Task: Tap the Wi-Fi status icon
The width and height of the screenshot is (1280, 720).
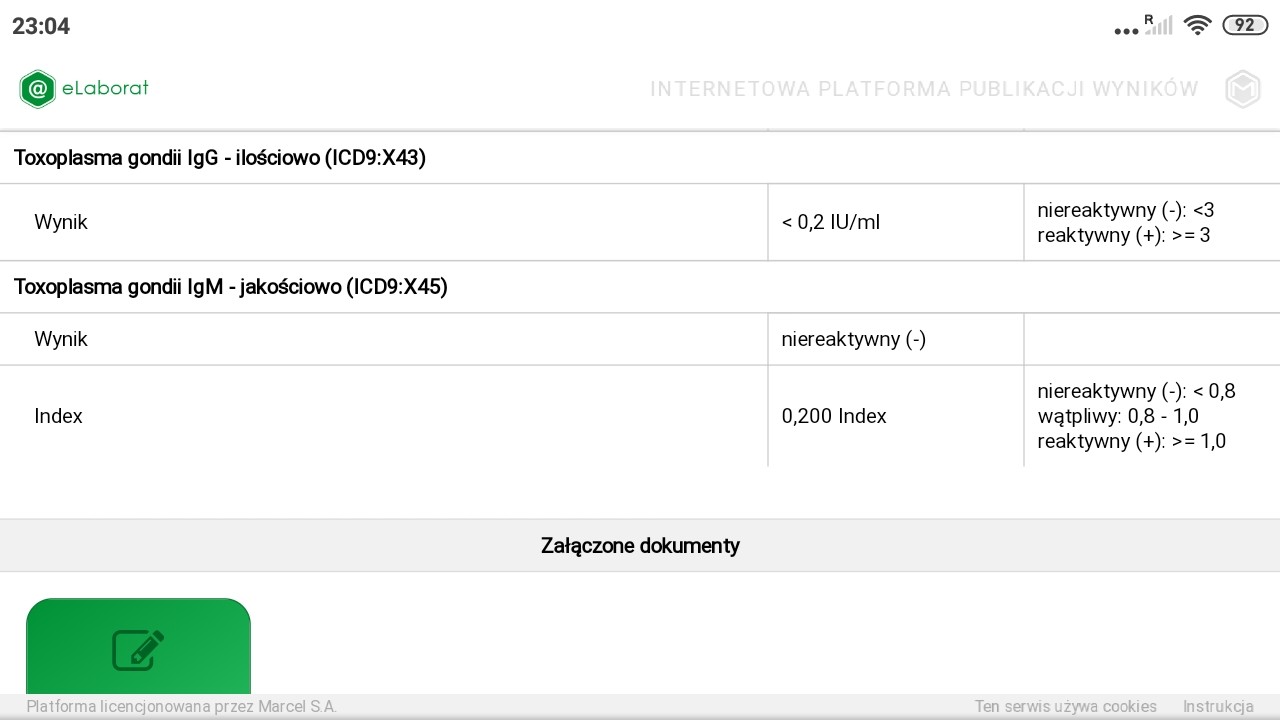Action: (x=1197, y=26)
